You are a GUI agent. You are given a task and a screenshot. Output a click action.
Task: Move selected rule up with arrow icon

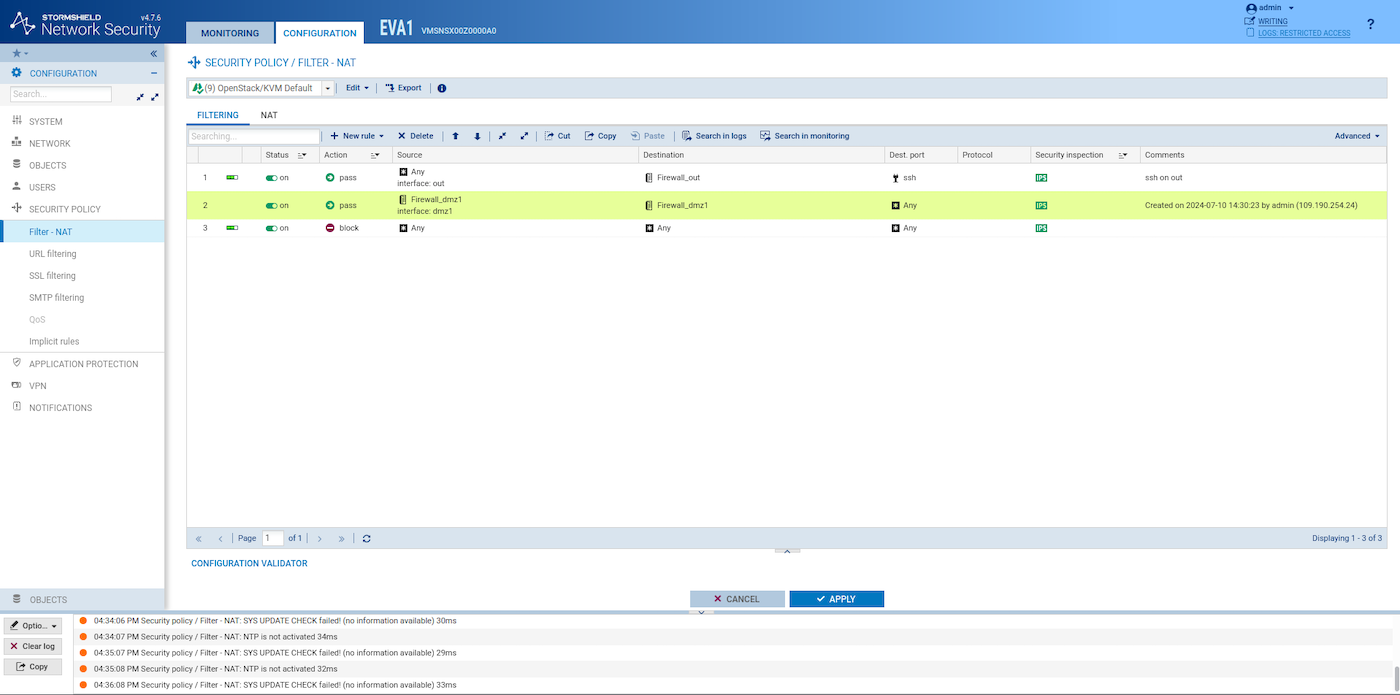(x=456, y=136)
